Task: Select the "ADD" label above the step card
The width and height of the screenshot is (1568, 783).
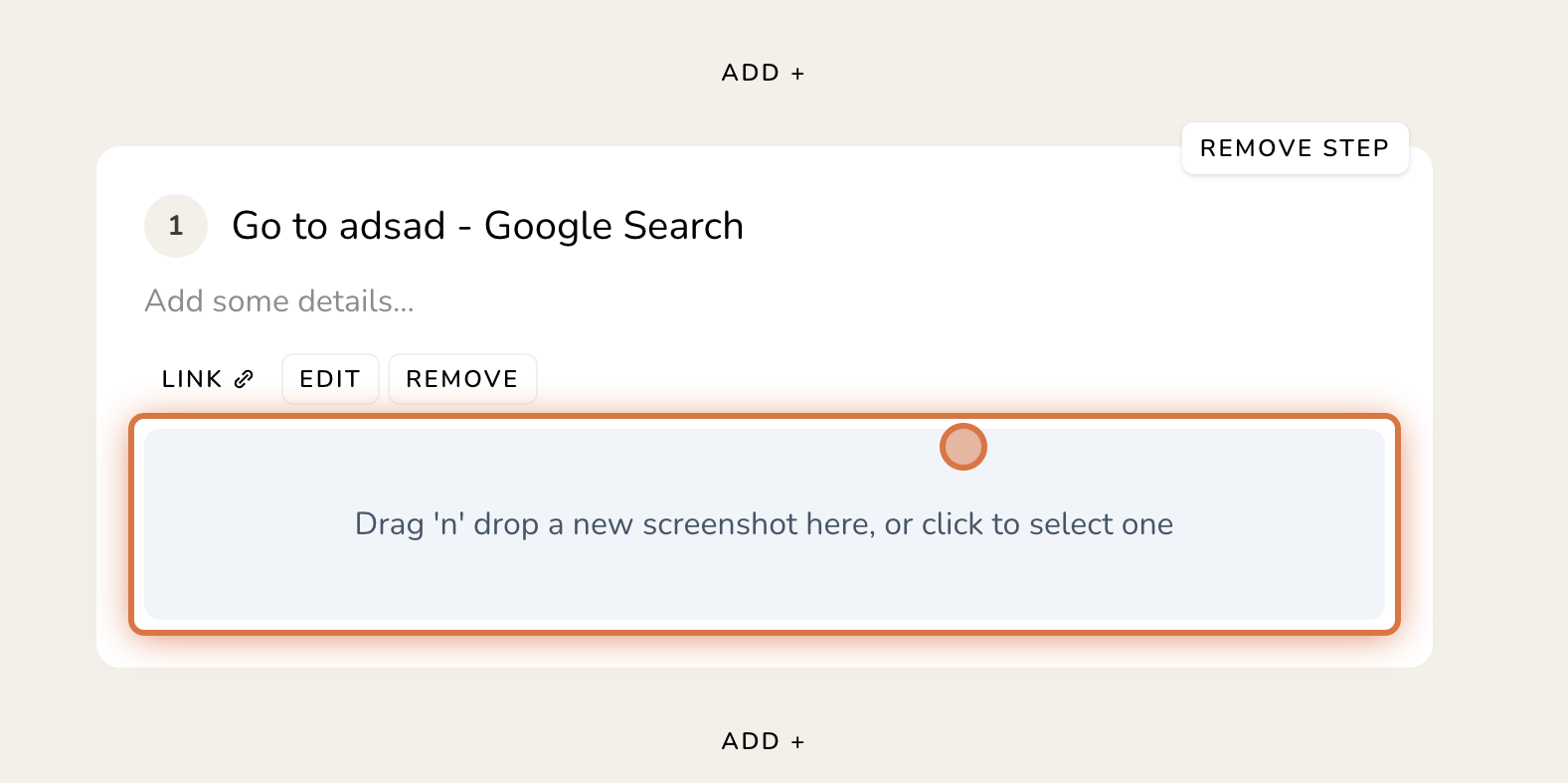Action: point(751,73)
